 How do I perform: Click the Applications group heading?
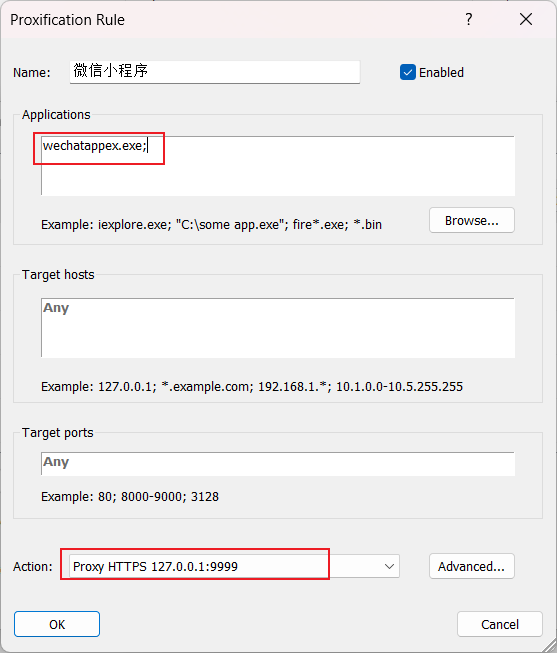coord(56,115)
